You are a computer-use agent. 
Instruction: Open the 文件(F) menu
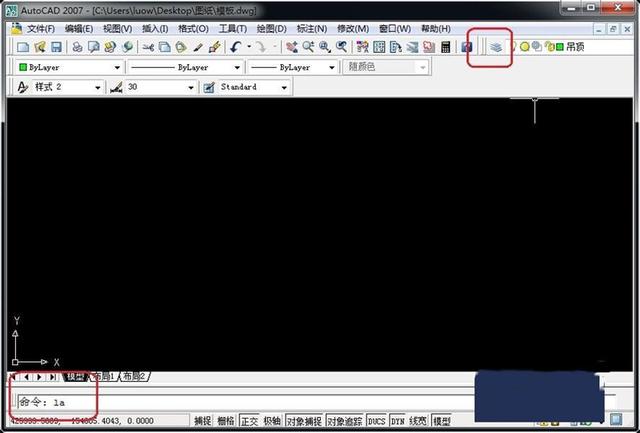40,29
